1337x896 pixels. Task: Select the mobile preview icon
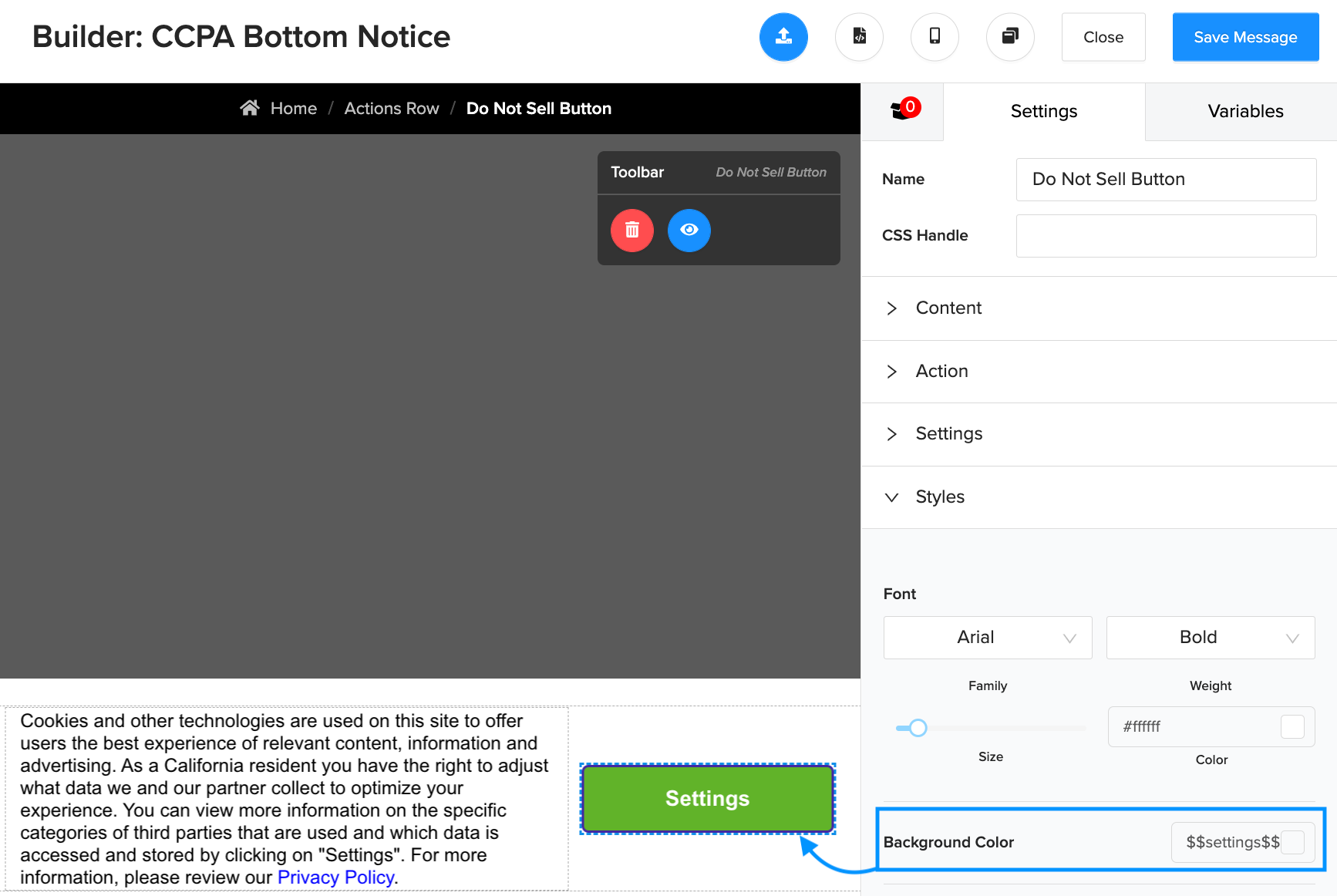click(935, 36)
